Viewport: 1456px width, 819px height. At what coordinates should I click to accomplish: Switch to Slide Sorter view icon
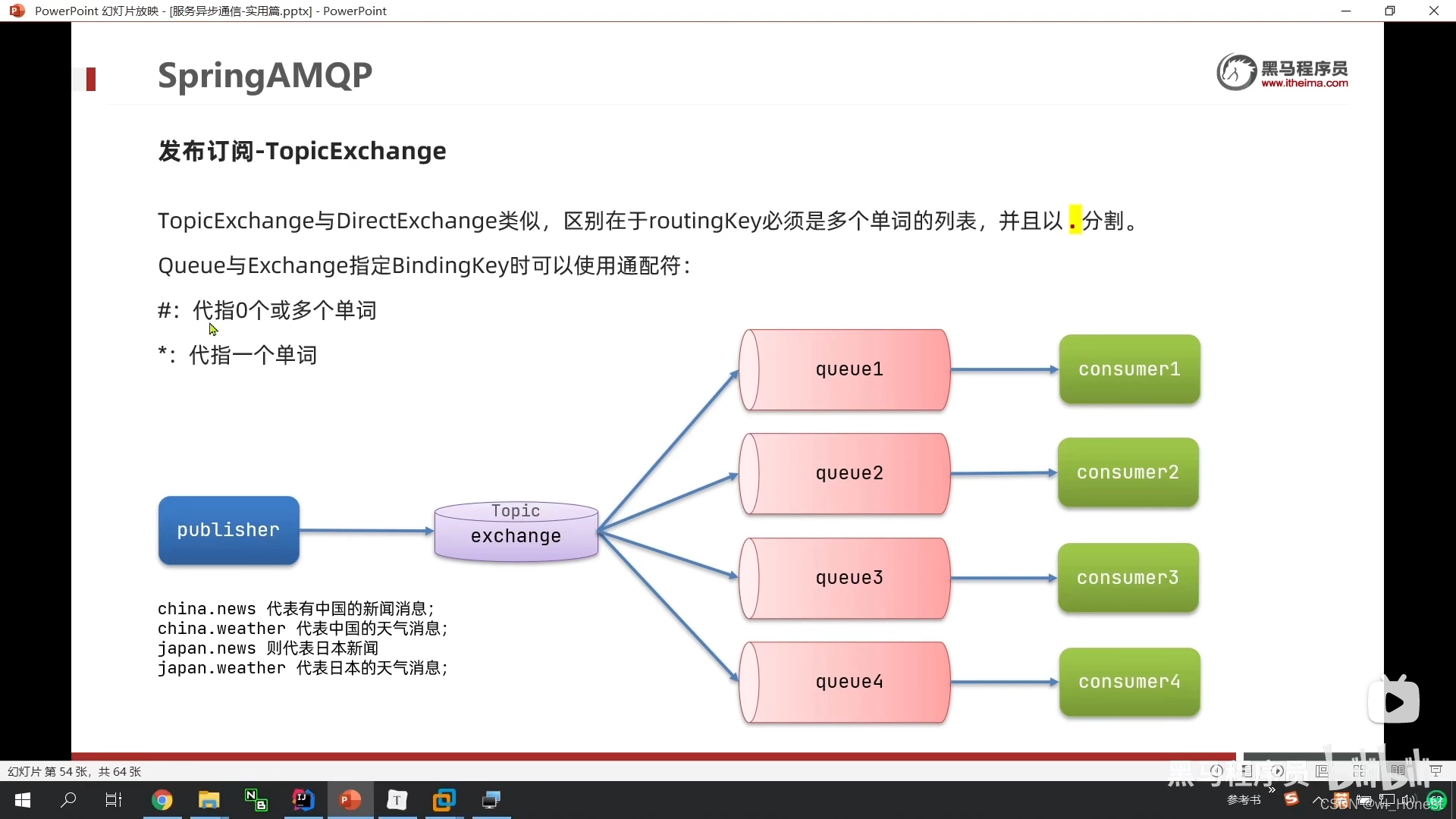[1359, 771]
